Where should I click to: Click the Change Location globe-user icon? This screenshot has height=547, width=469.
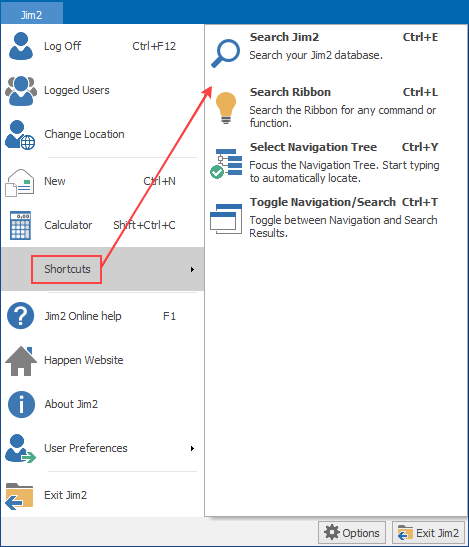tap(20, 135)
